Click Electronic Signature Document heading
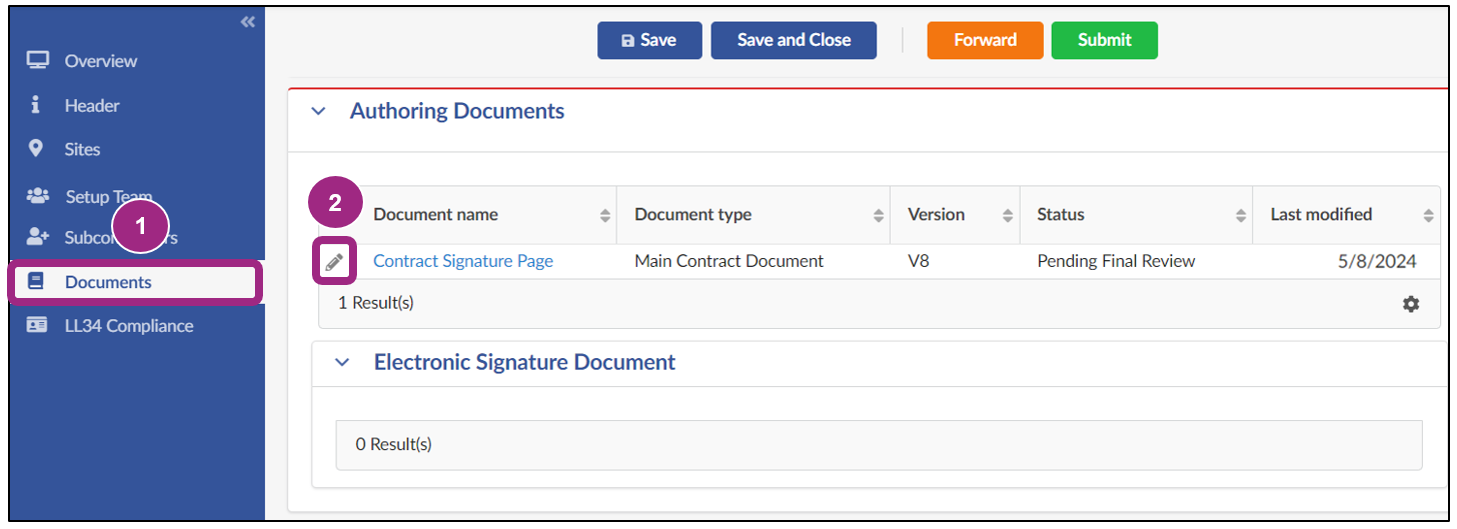Viewport: 1457px width, 529px height. 525,362
